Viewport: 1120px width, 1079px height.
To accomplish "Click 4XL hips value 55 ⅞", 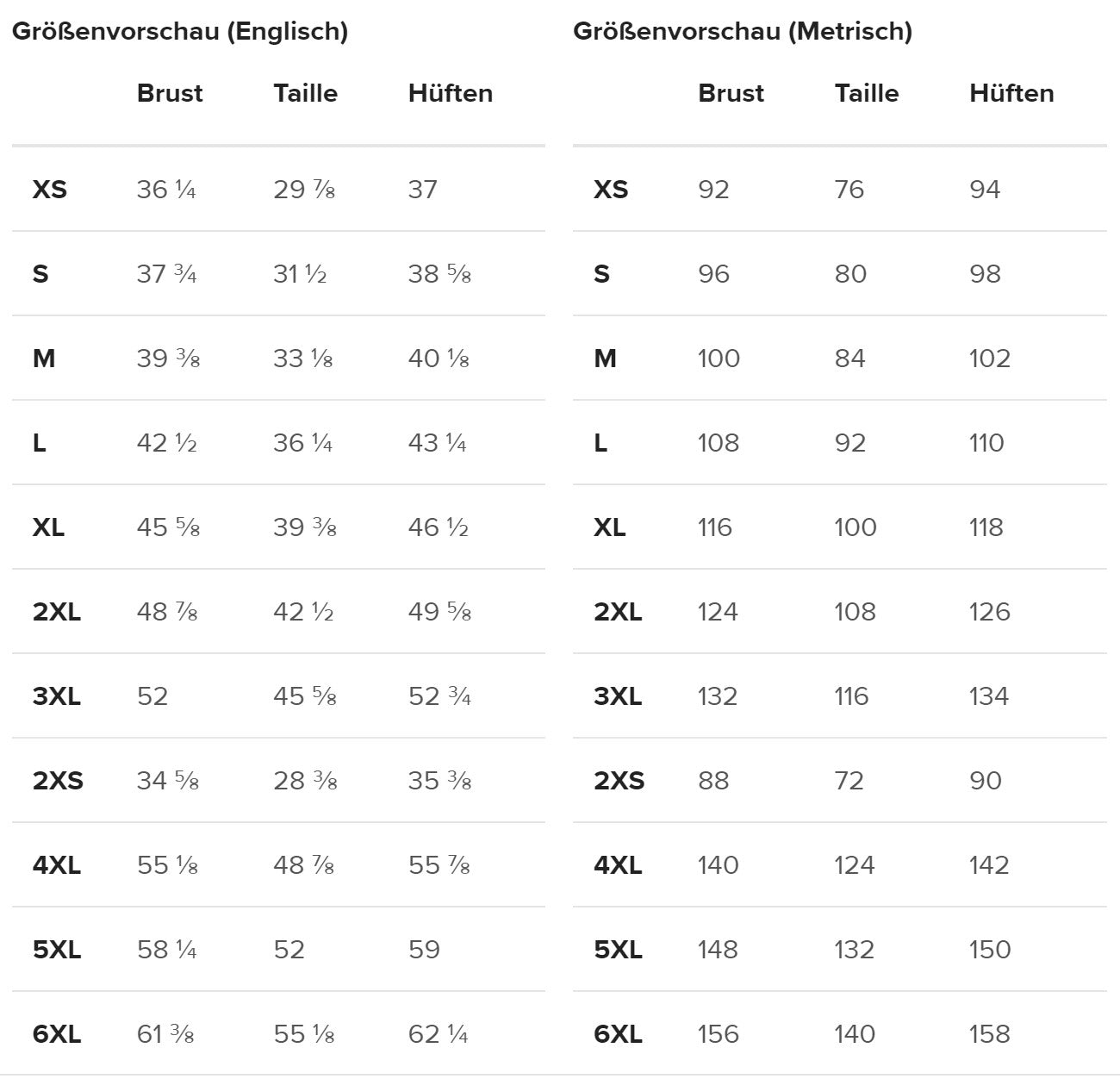I will [x=439, y=865].
